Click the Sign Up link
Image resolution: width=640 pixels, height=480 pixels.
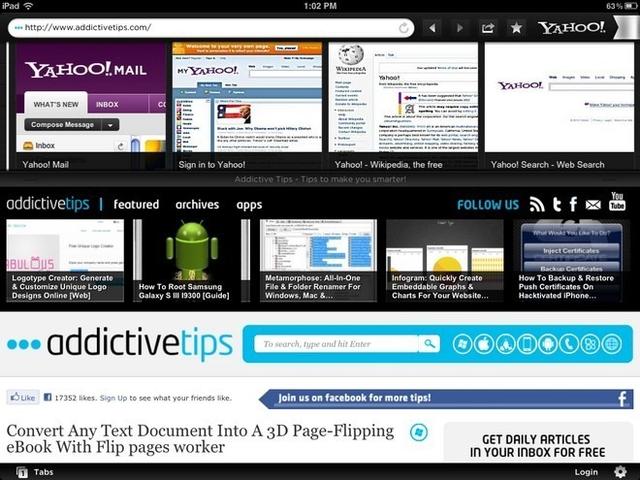pos(113,398)
